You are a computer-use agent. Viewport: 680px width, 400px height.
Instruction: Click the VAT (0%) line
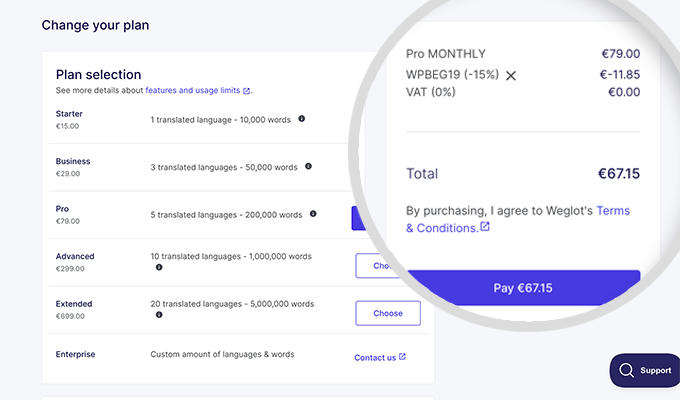[523, 92]
